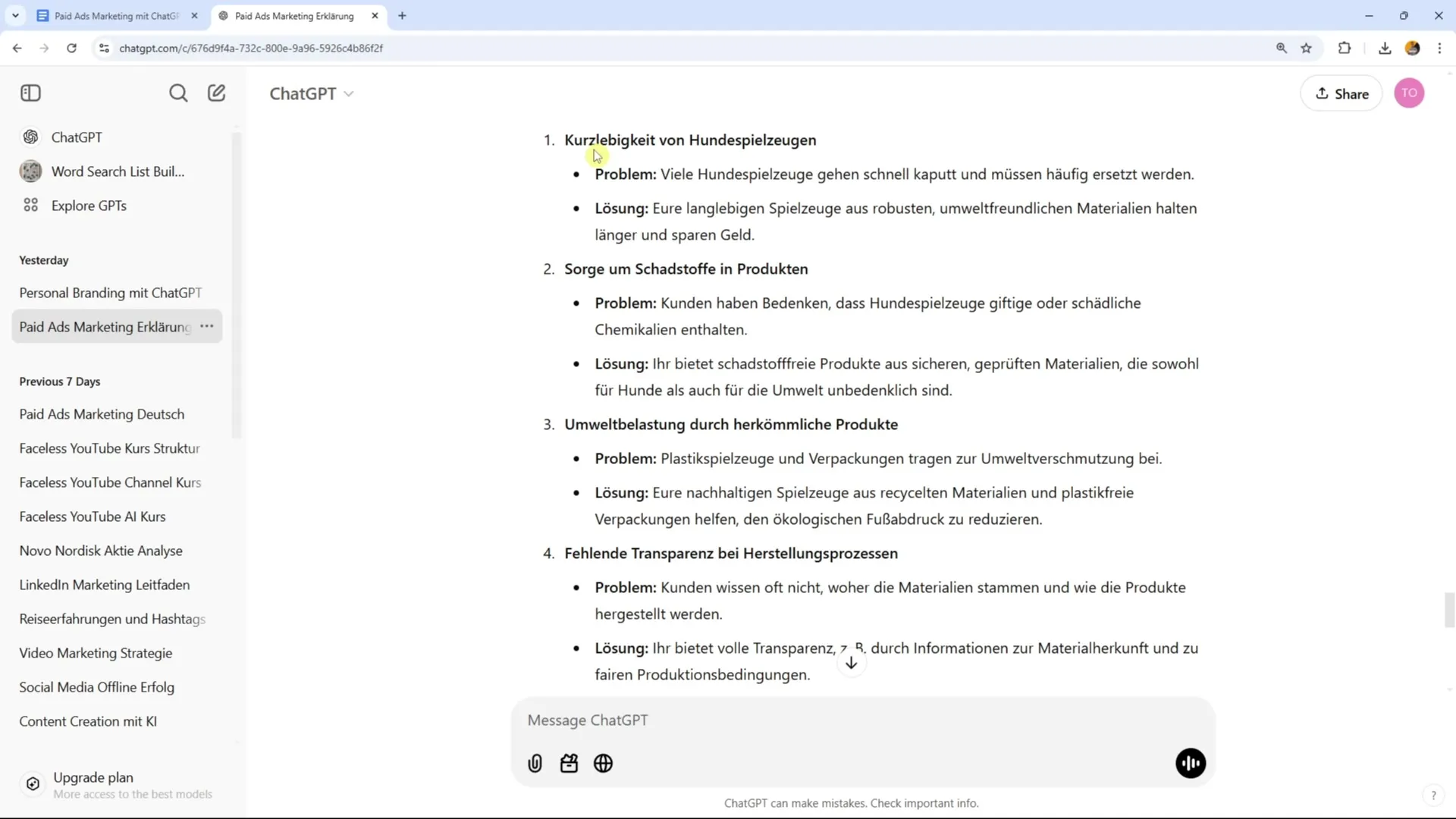Image resolution: width=1456 pixels, height=819 pixels.
Task: Click the Previous 7 Days label
Action: pyautogui.click(x=60, y=381)
